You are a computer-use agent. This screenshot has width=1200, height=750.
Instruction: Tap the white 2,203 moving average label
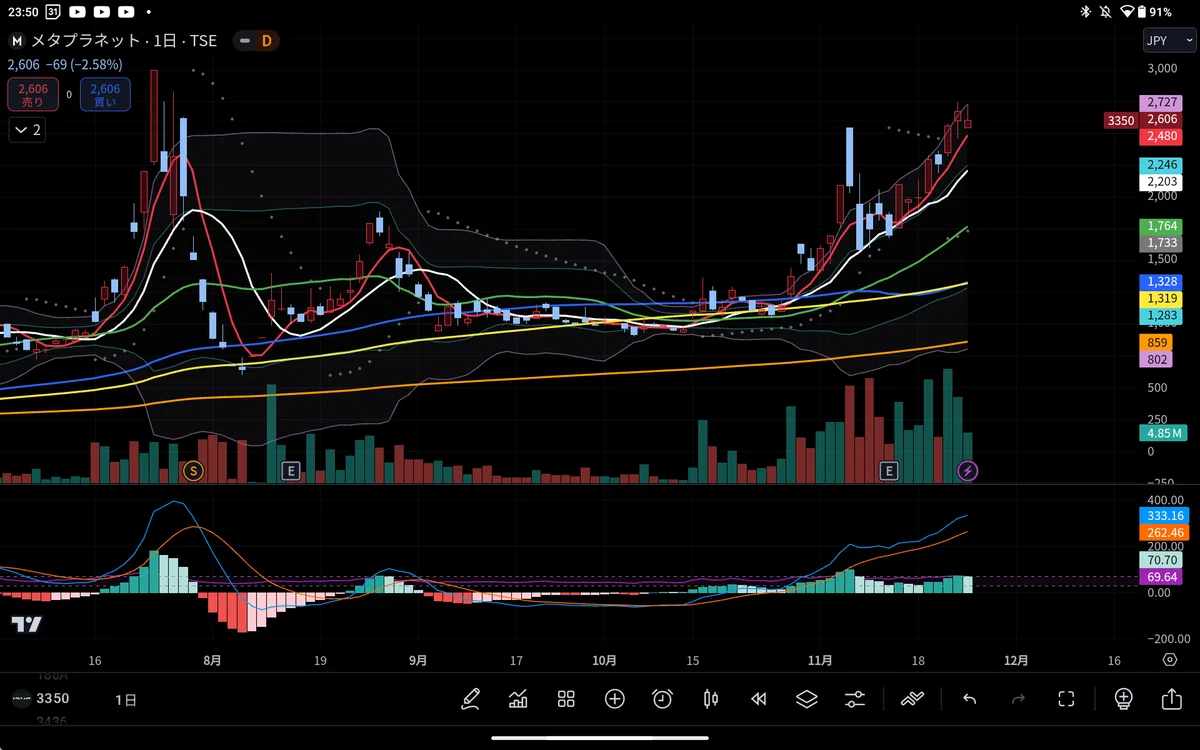(x=1162, y=182)
